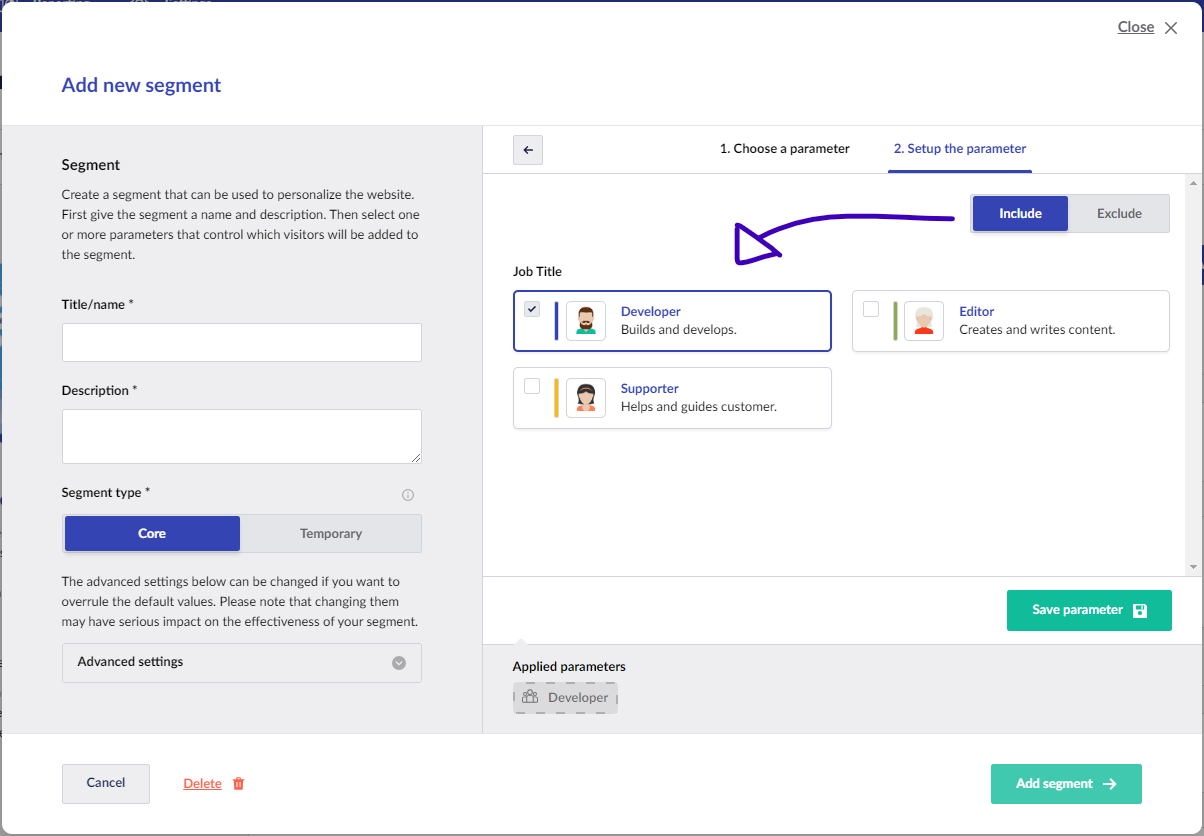The width and height of the screenshot is (1204, 836).
Task: Tick the Supporter checkbox
Action: 532,386
